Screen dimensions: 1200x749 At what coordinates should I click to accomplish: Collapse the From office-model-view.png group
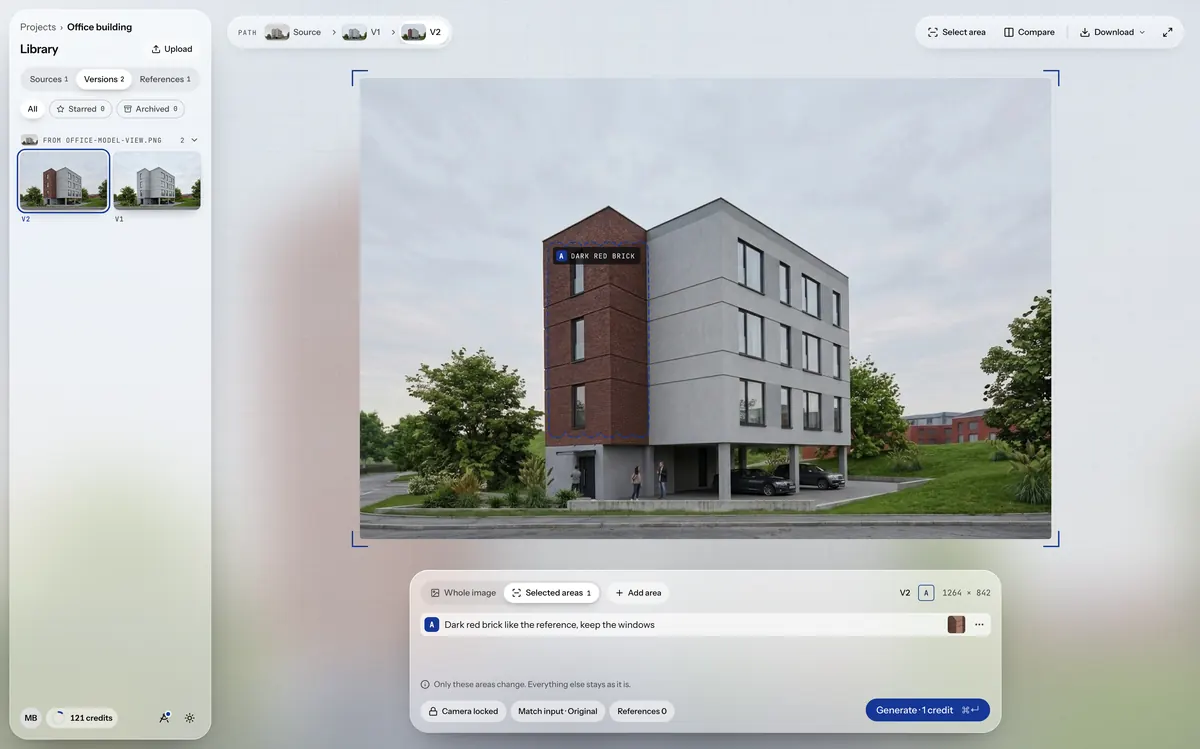click(194, 140)
